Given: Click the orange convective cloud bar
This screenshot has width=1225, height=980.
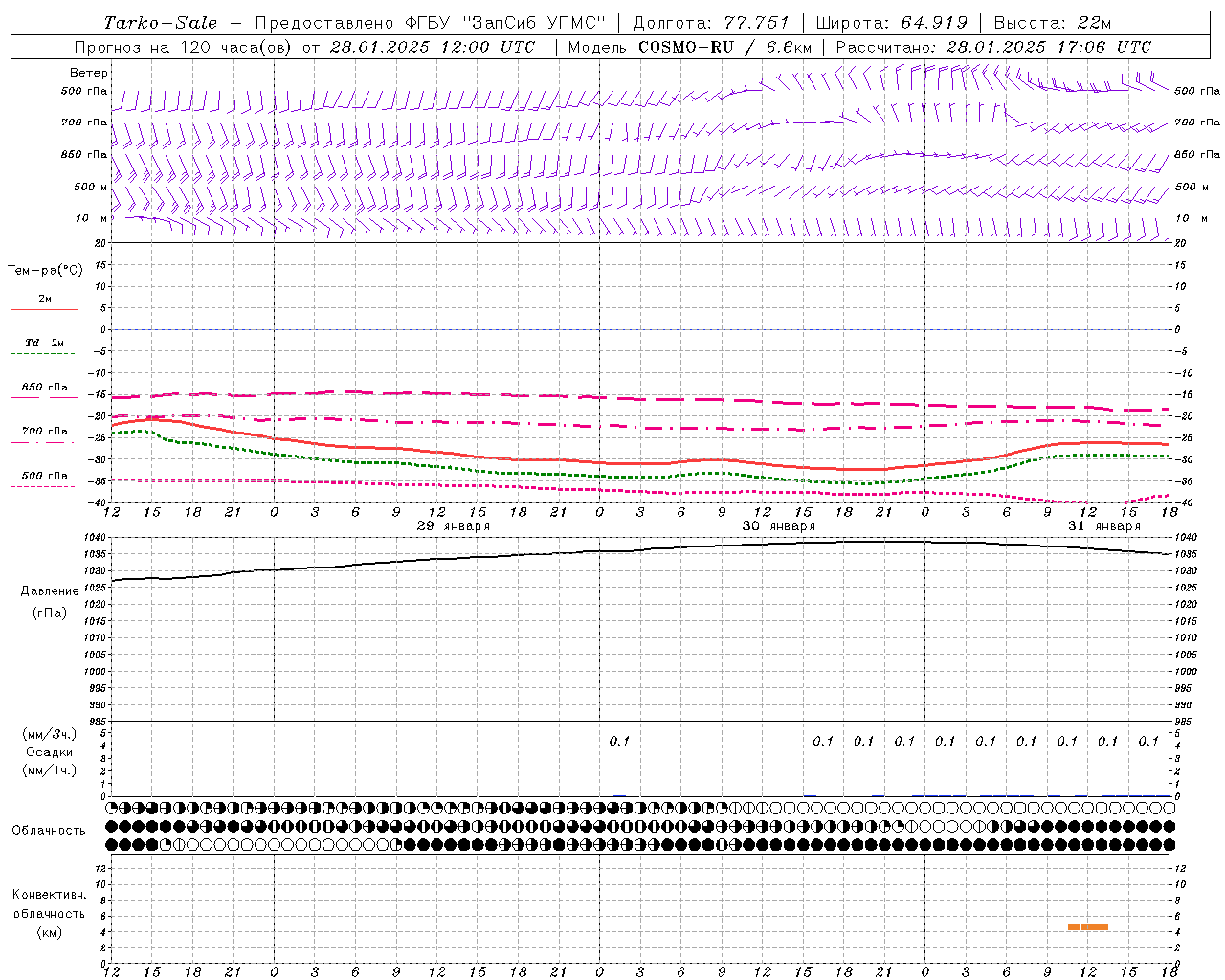Looking at the screenshot, I should point(1088,926).
